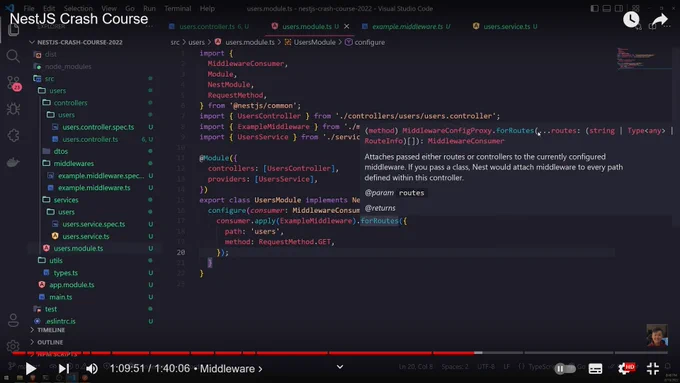680x383 pixels.
Task: Skip to next video
Action: click(x=63, y=369)
